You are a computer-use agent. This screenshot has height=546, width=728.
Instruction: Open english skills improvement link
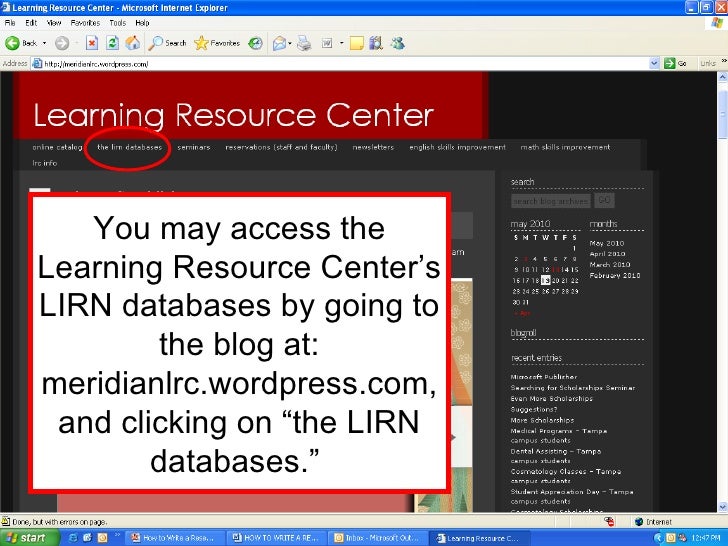[457, 147]
